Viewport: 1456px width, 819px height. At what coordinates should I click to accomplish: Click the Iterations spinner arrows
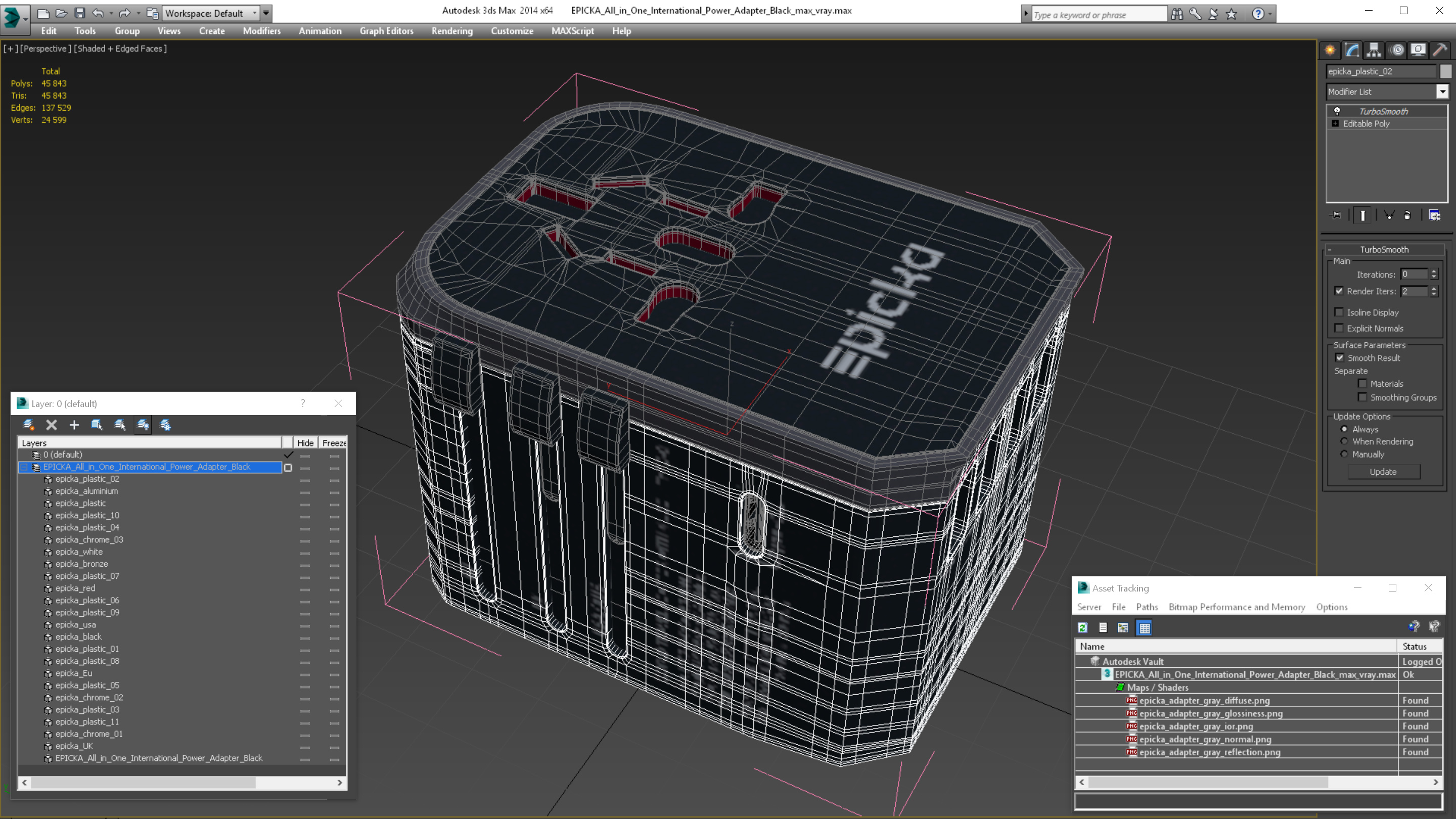pos(1434,274)
